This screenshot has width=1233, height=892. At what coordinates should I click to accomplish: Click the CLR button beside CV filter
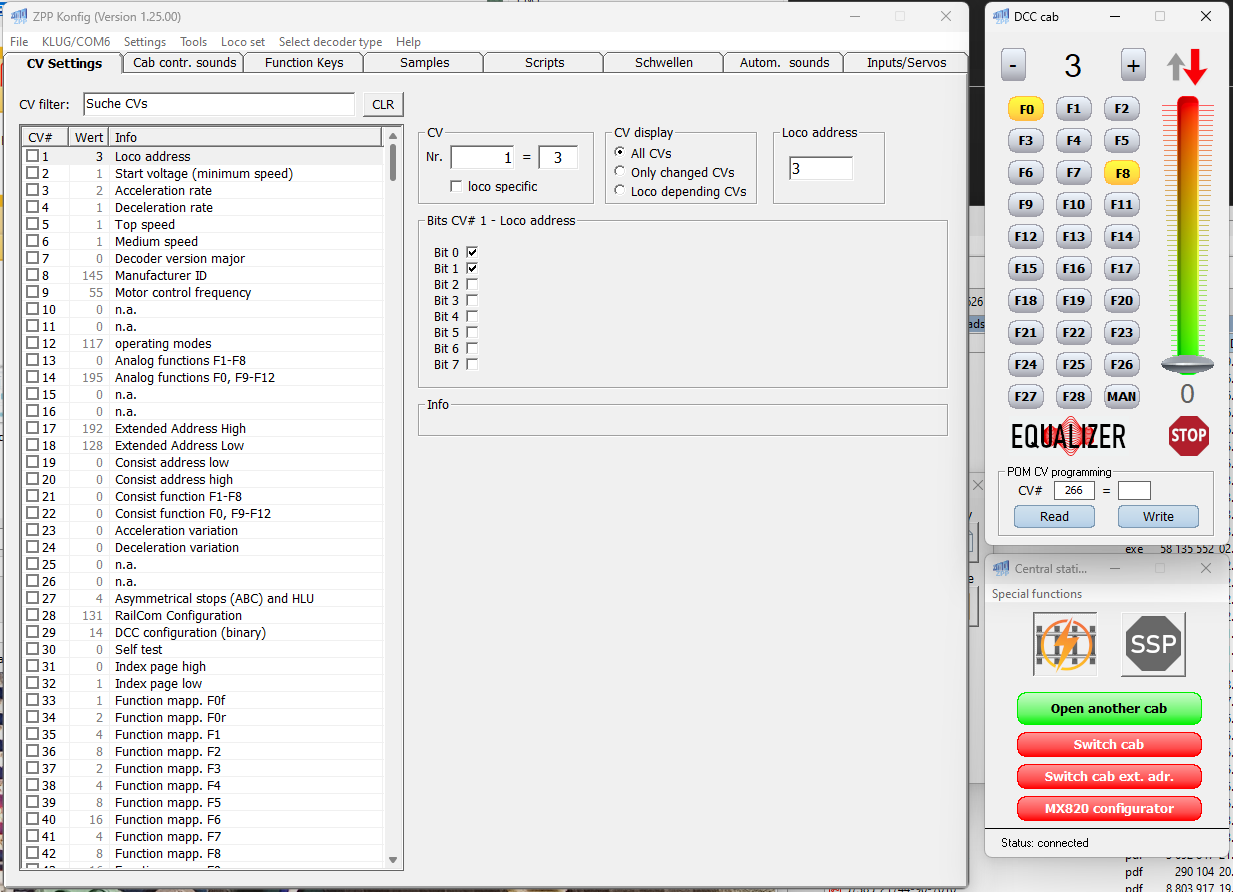383,104
